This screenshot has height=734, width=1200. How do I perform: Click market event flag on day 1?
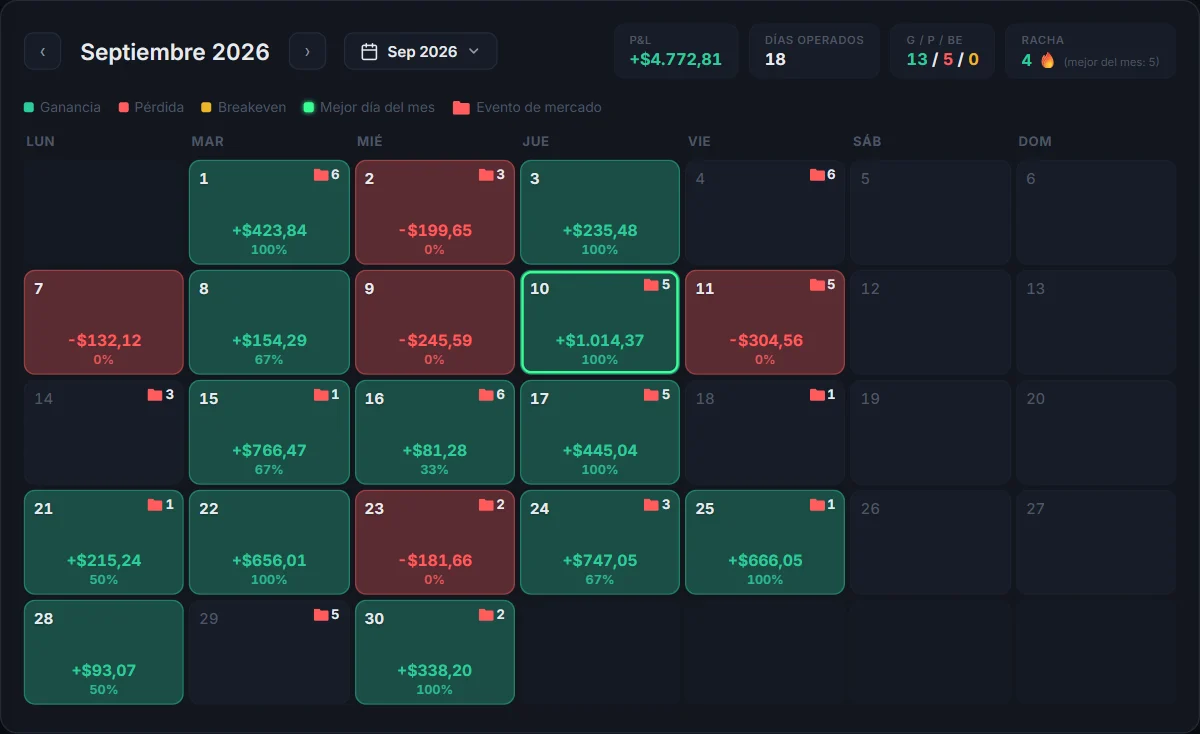(x=321, y=175)
